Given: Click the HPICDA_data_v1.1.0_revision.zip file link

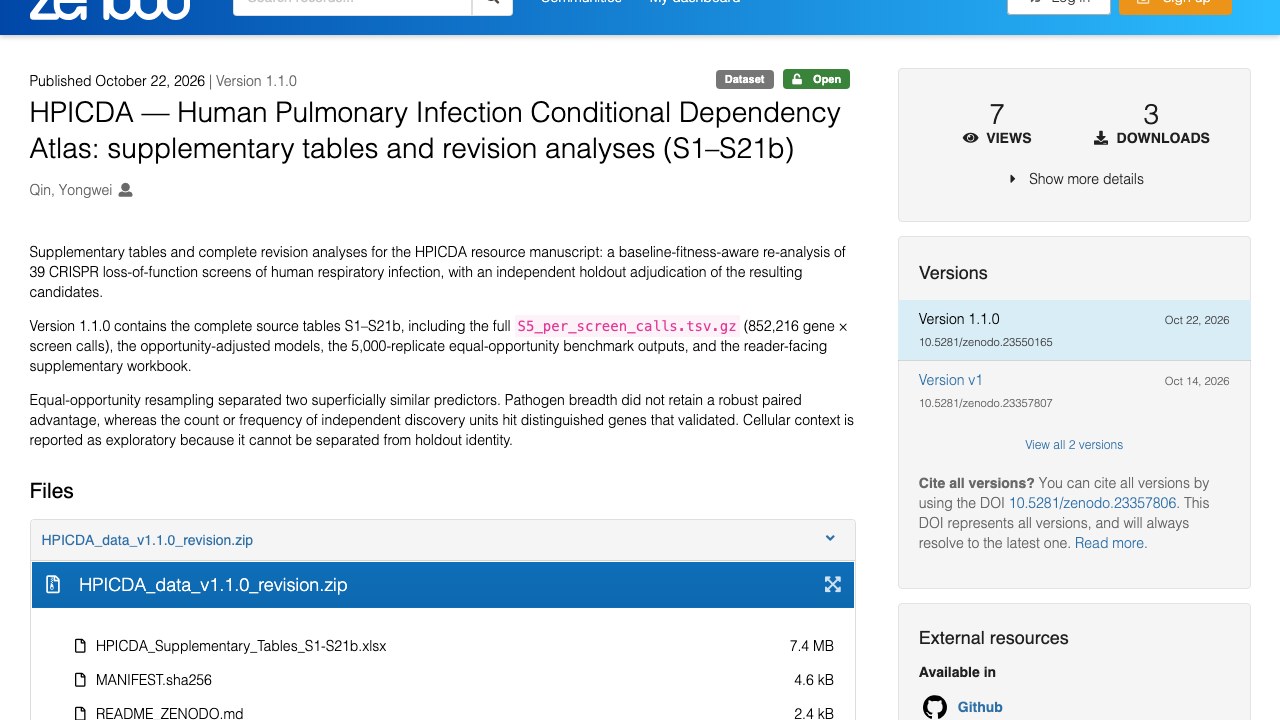Looking at the screenshot, I should click(x=147, y=540).
